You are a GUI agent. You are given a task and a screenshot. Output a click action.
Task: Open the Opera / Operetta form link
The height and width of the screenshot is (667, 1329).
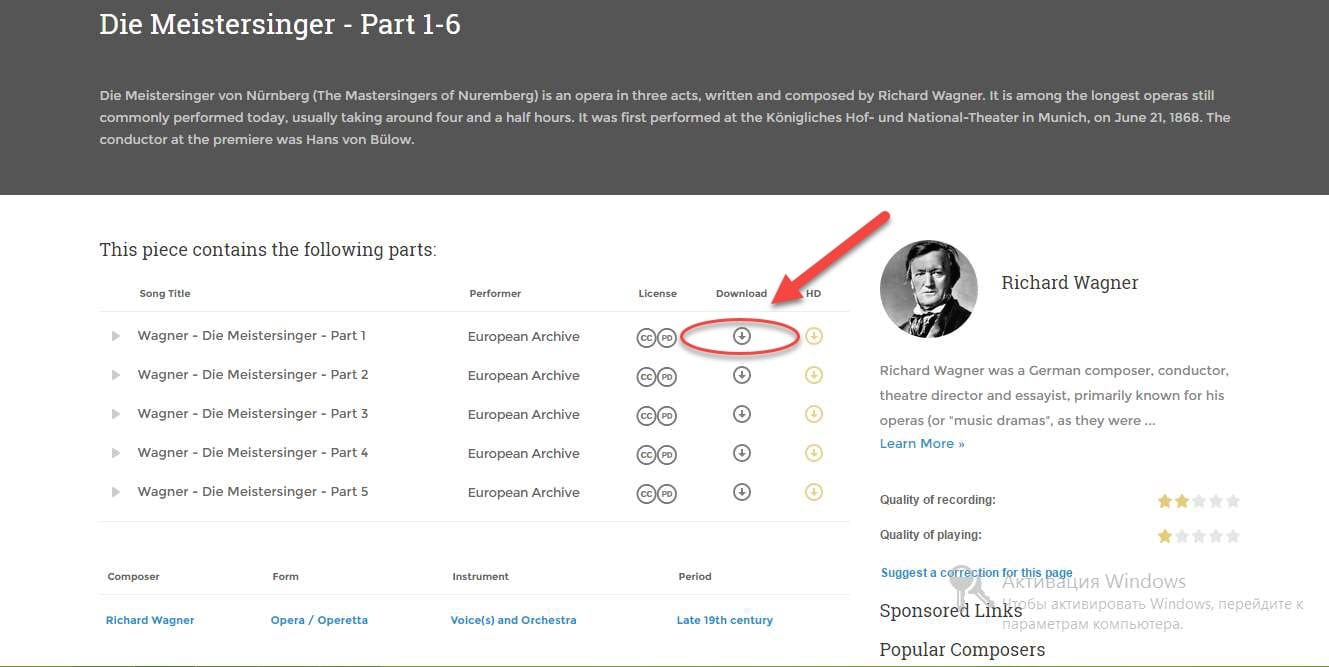click(319, 620)
